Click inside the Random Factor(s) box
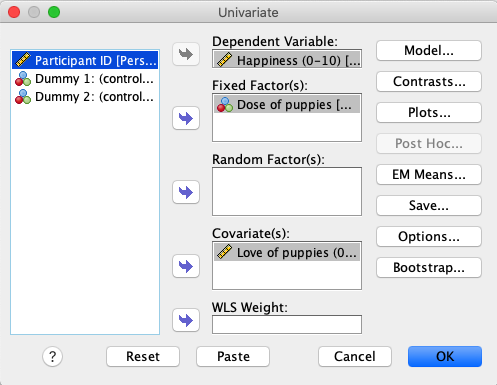Screen dimensions: 497x385 tap(287, 192)
